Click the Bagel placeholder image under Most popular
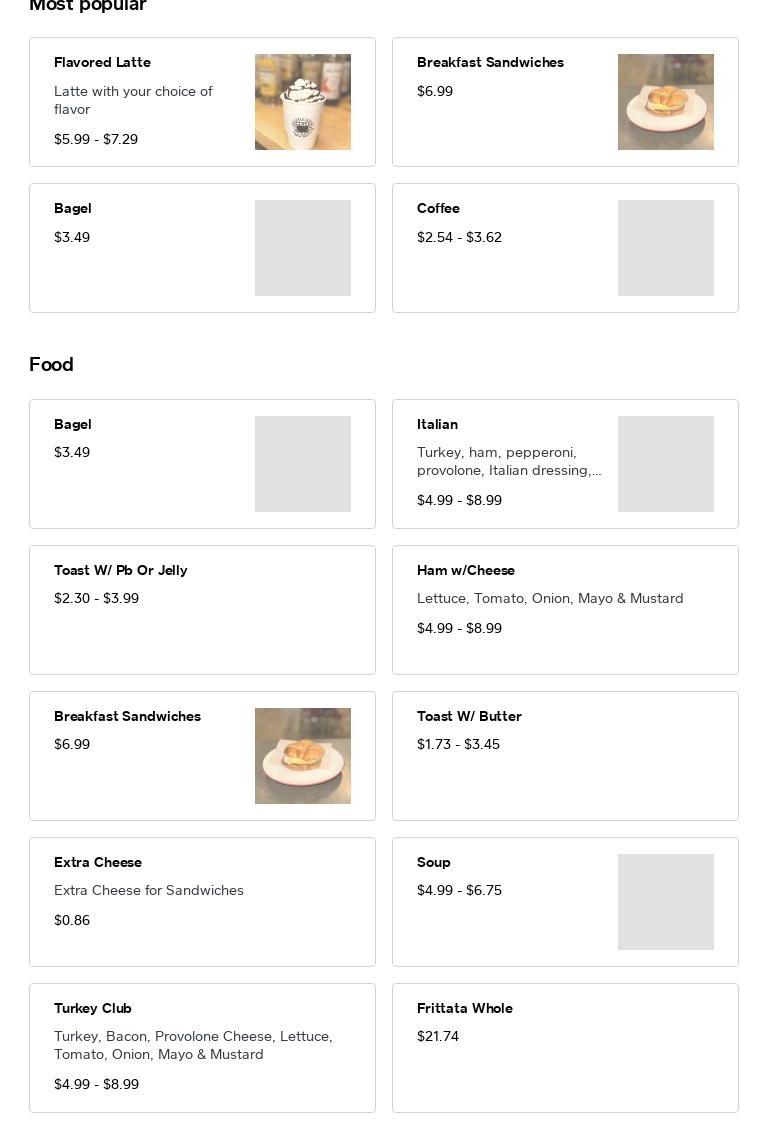The height and width of the screenshot is (1128, 768). (x=302, y=248)
